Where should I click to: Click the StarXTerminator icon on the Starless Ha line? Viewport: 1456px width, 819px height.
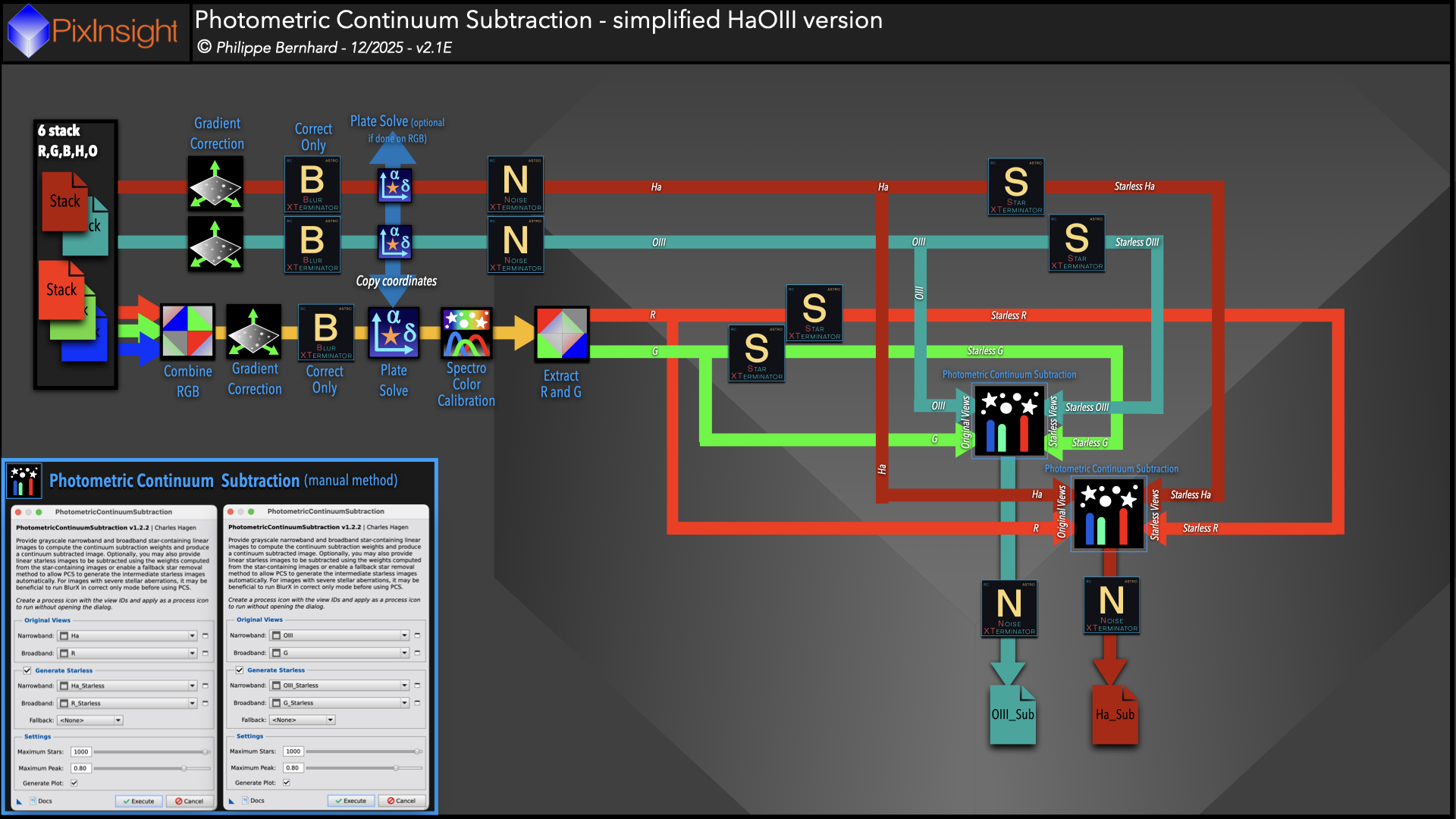[x=1015, y=187]
